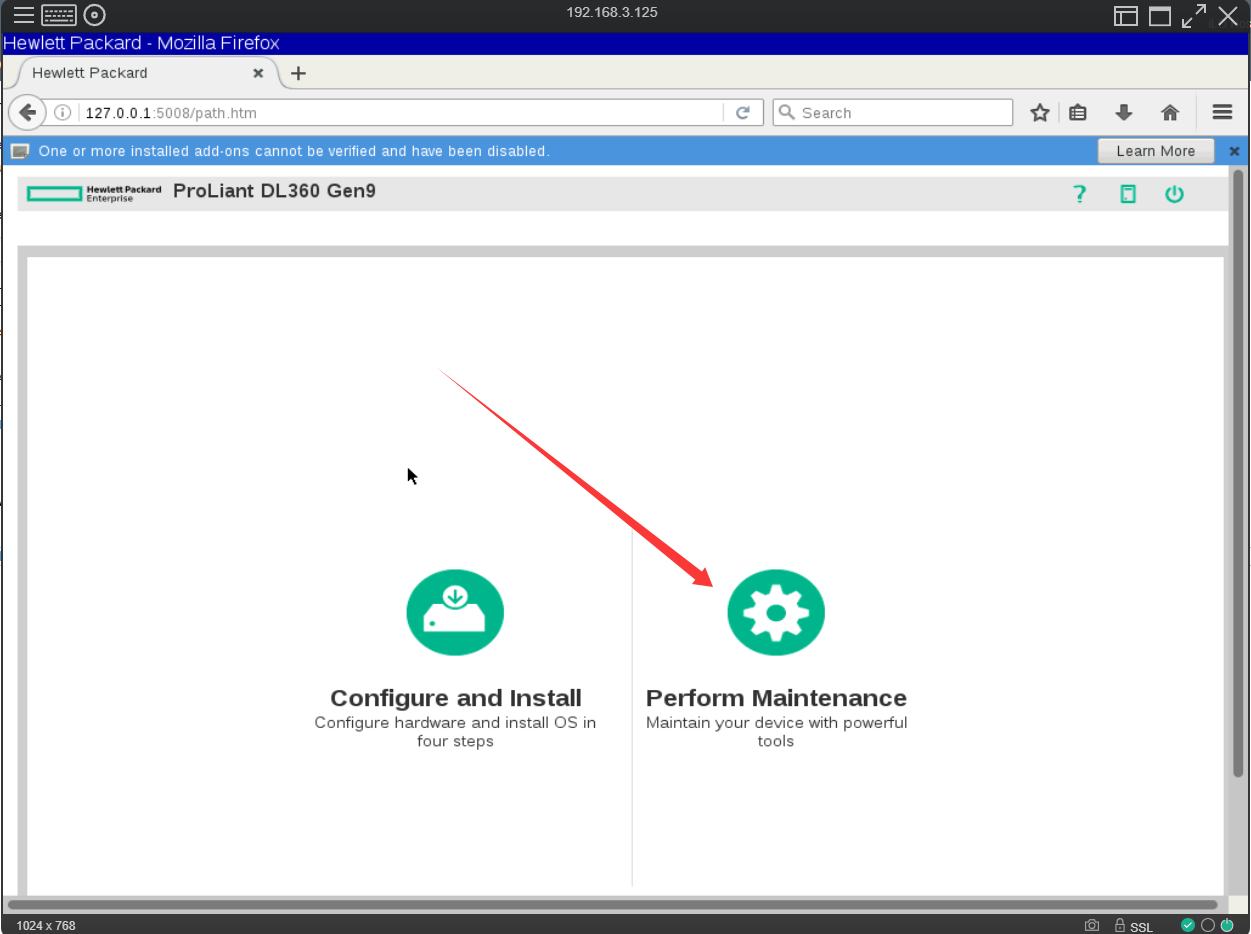Click the 1024 x 768 resolution text

46,926
